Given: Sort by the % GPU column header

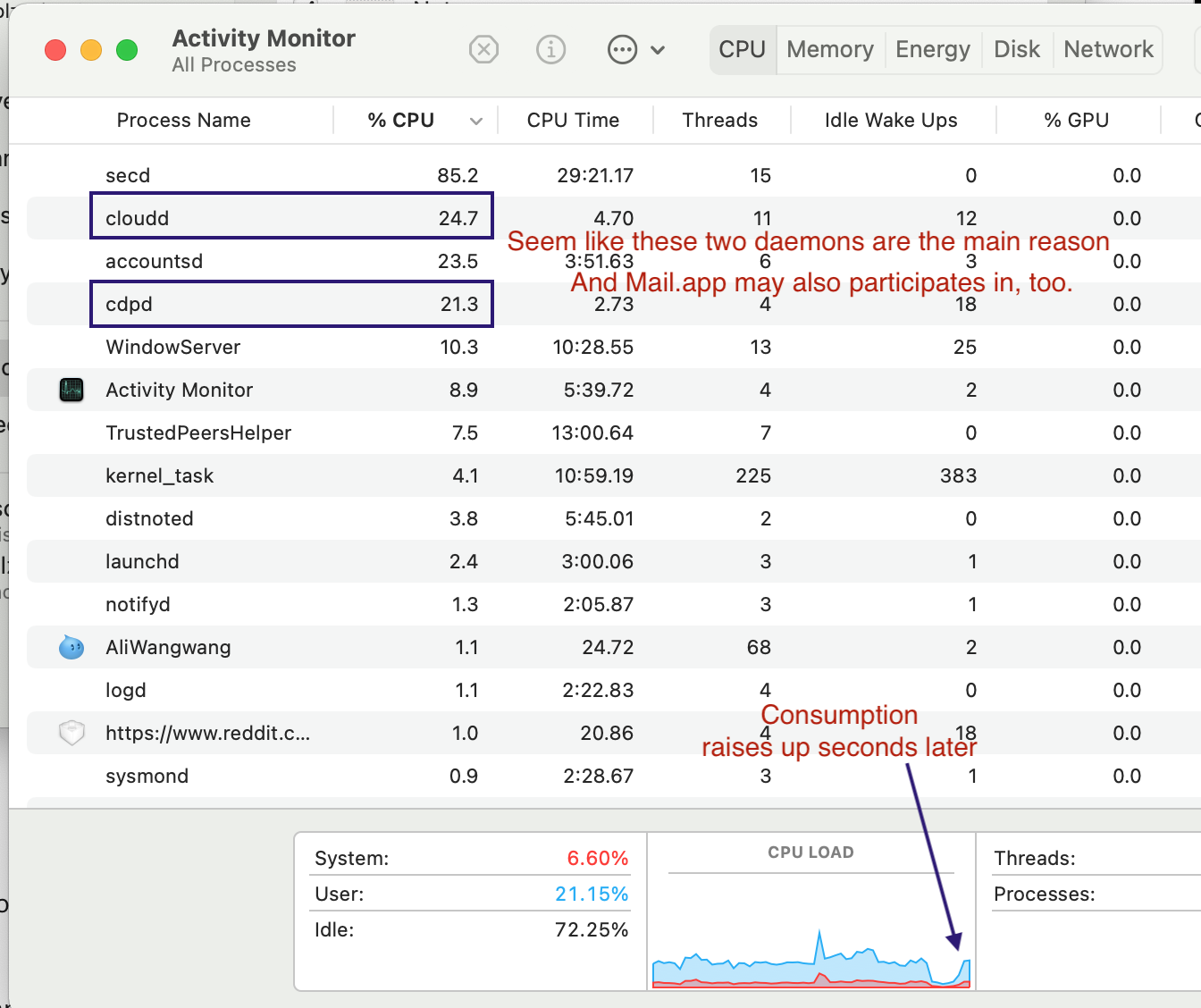Looking at the screenshot, I should pyautogui.click(x=1077, y=120).
